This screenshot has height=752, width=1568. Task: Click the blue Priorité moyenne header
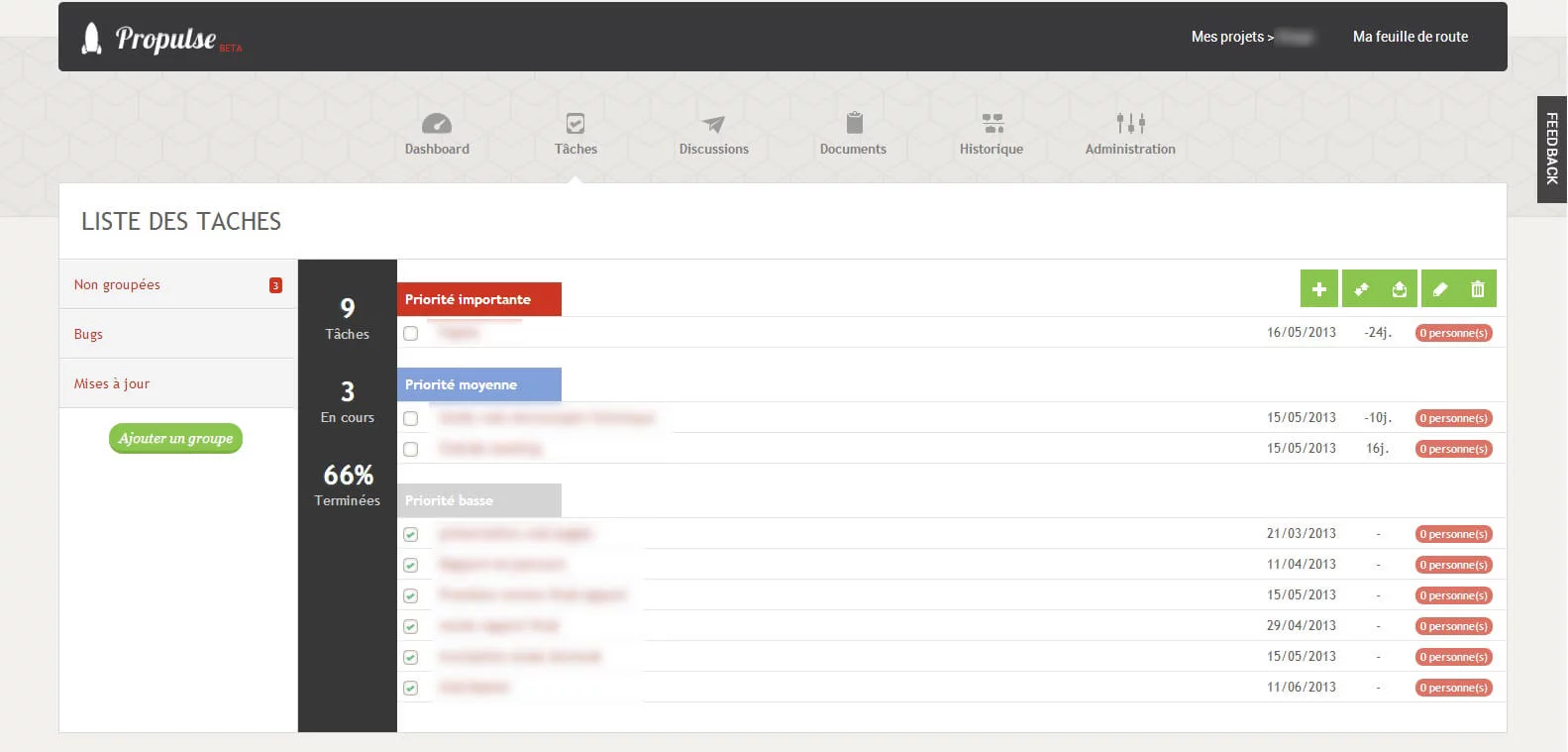(479, 384)
